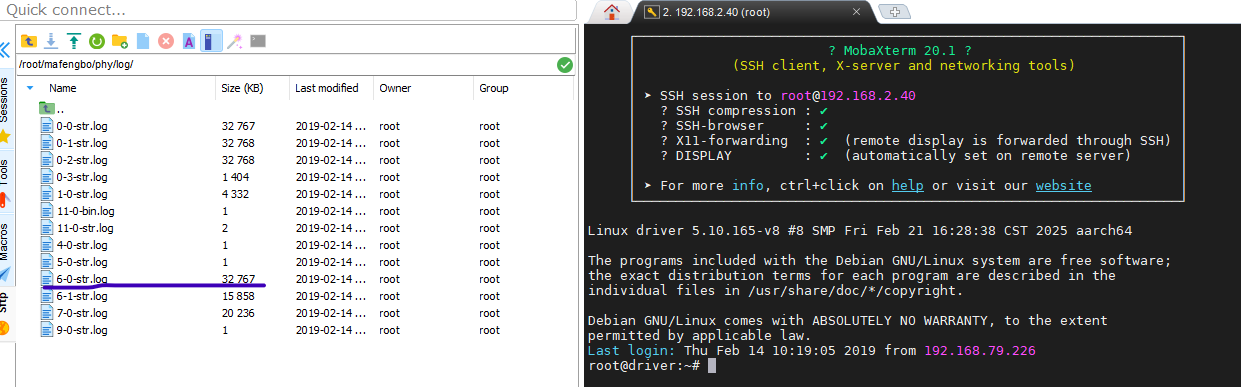The width and height of the screenshot is (1241, 387).
Task: Go to parent directory toolbar icon
Action: point(29,41)
